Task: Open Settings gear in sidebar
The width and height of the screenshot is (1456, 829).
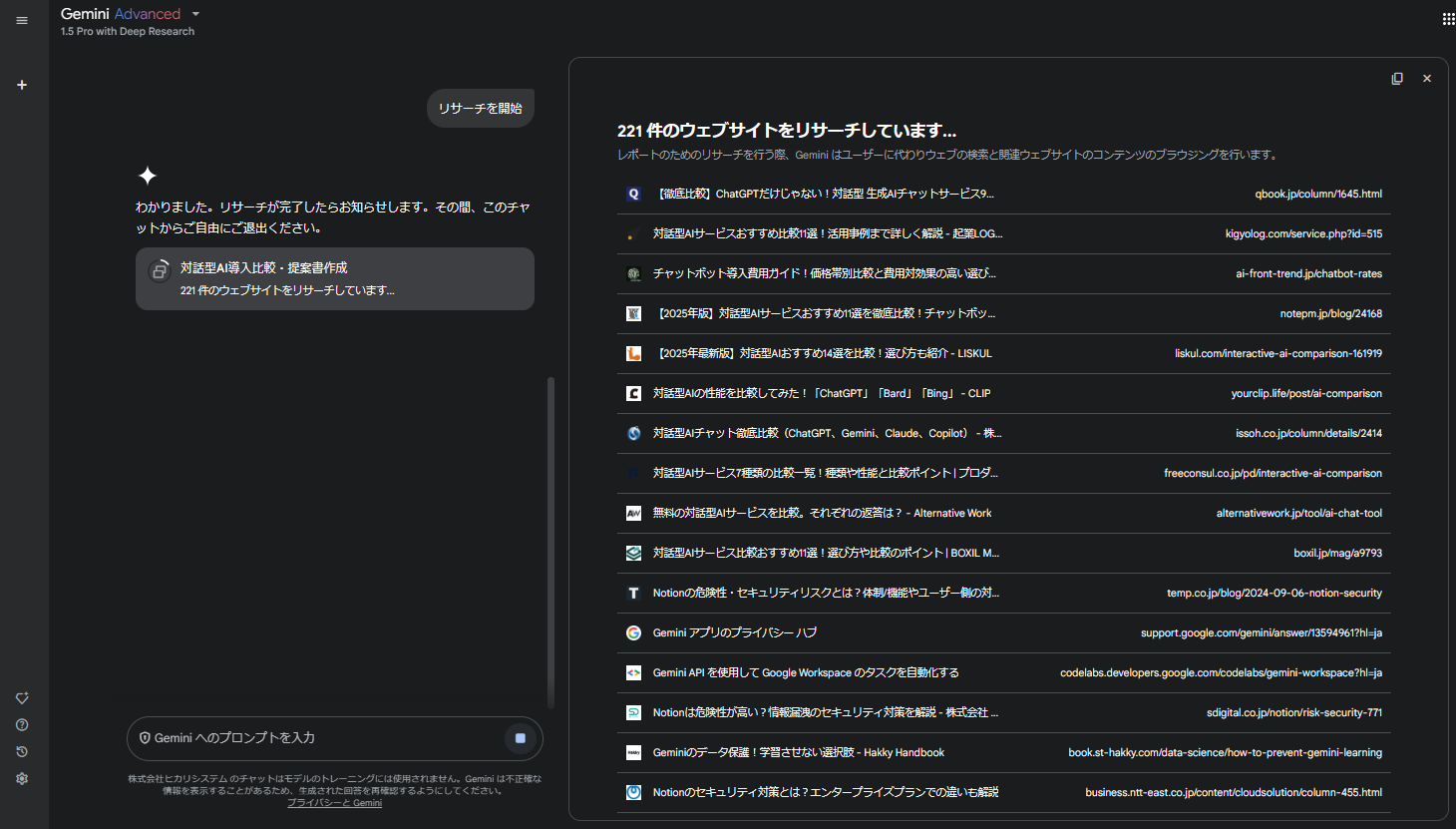Action: coord(22,779)
